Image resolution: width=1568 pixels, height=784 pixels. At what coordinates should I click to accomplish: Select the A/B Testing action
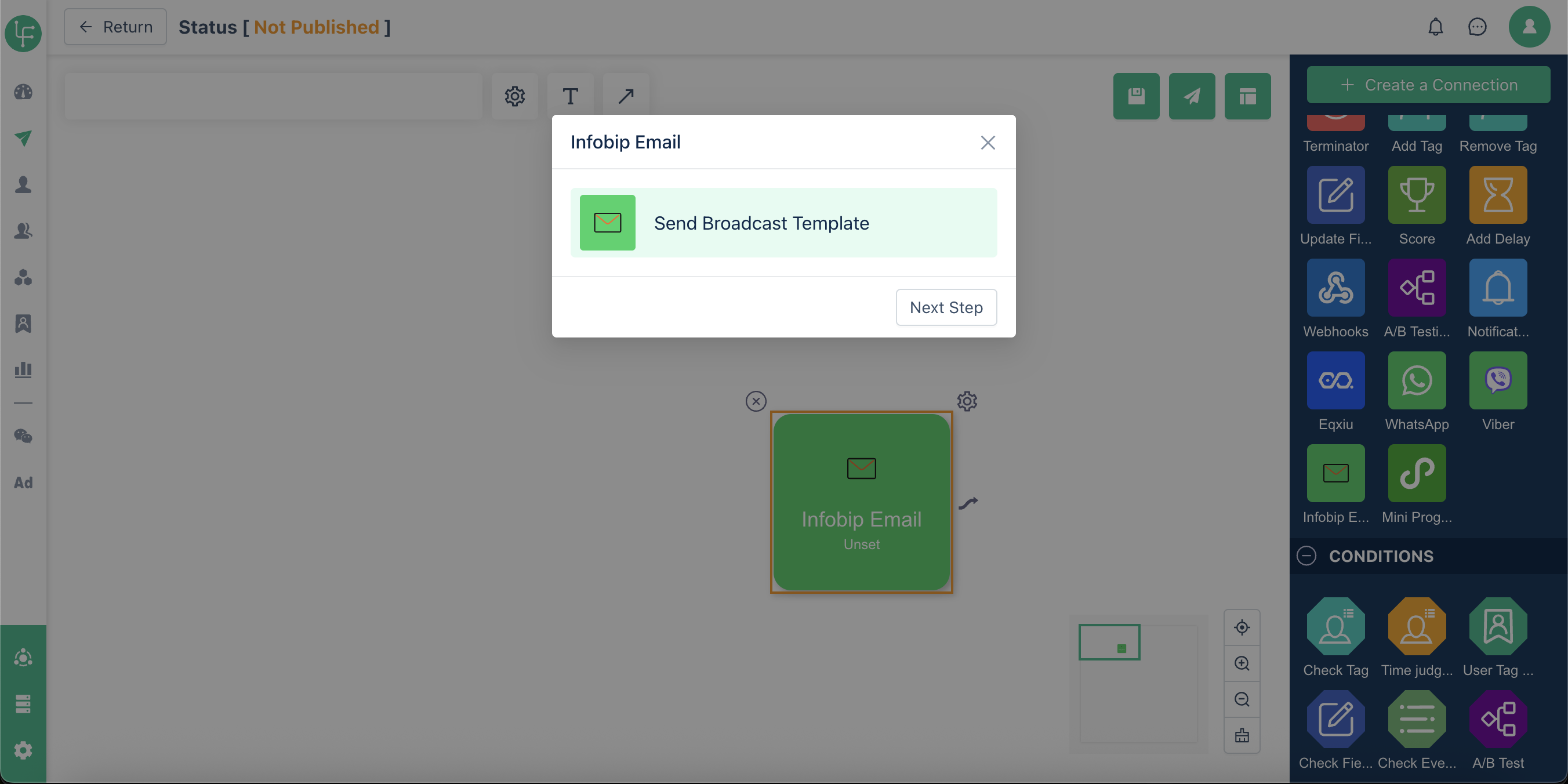pyautogui.click(x=1417, y=287)
